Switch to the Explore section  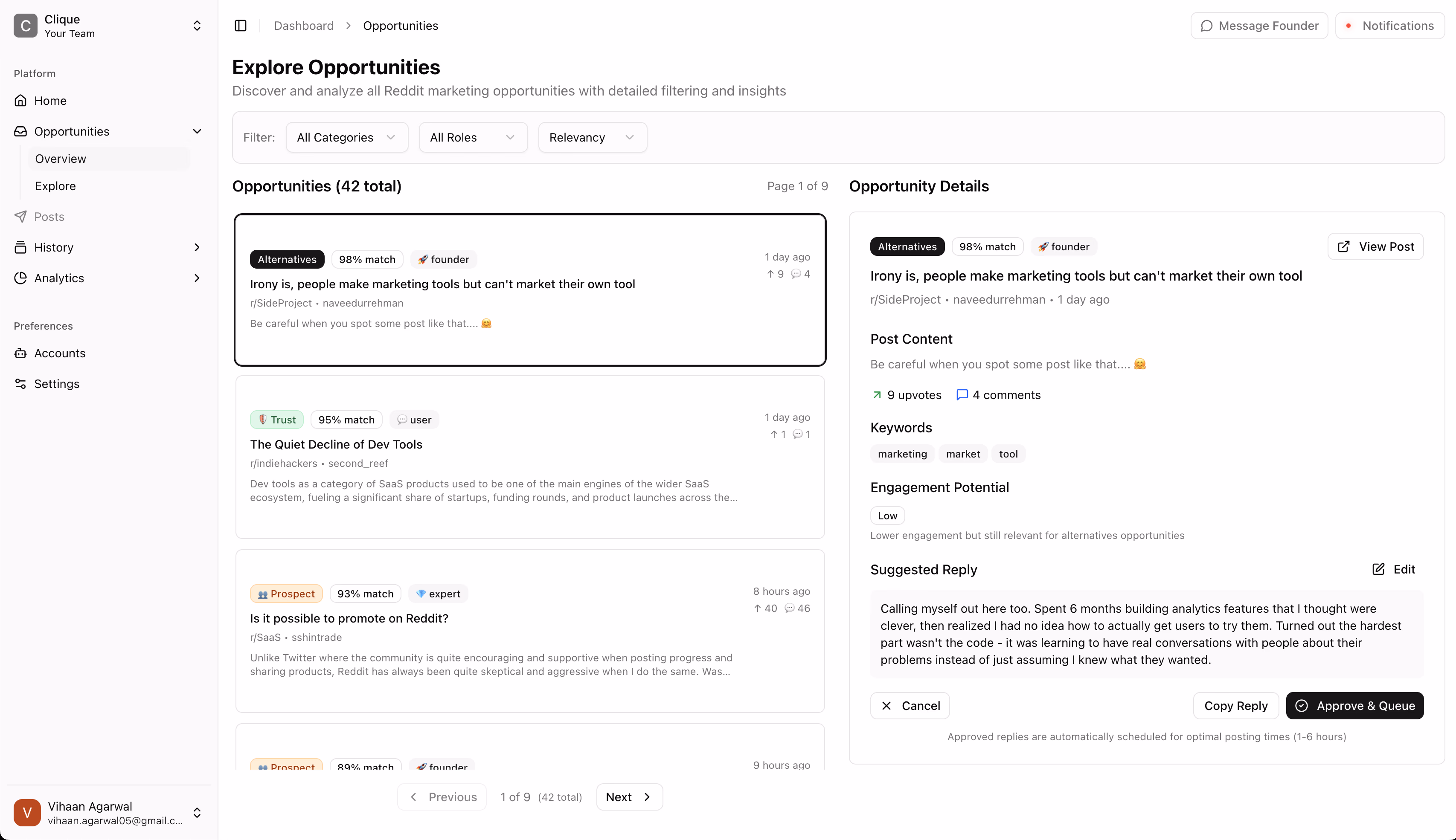click(55, 186)
